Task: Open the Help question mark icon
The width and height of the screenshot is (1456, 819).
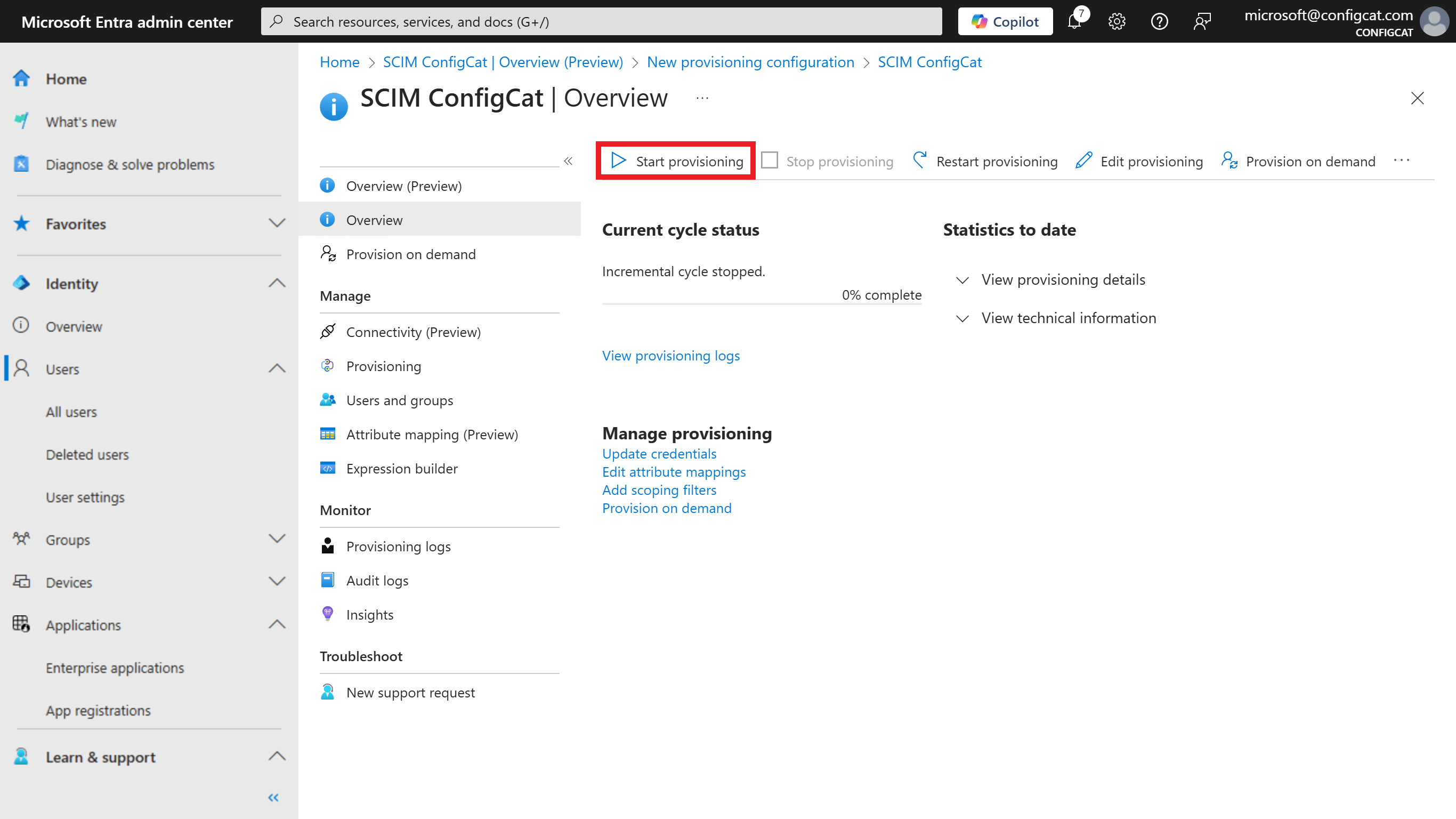Action: point(1159,21)
